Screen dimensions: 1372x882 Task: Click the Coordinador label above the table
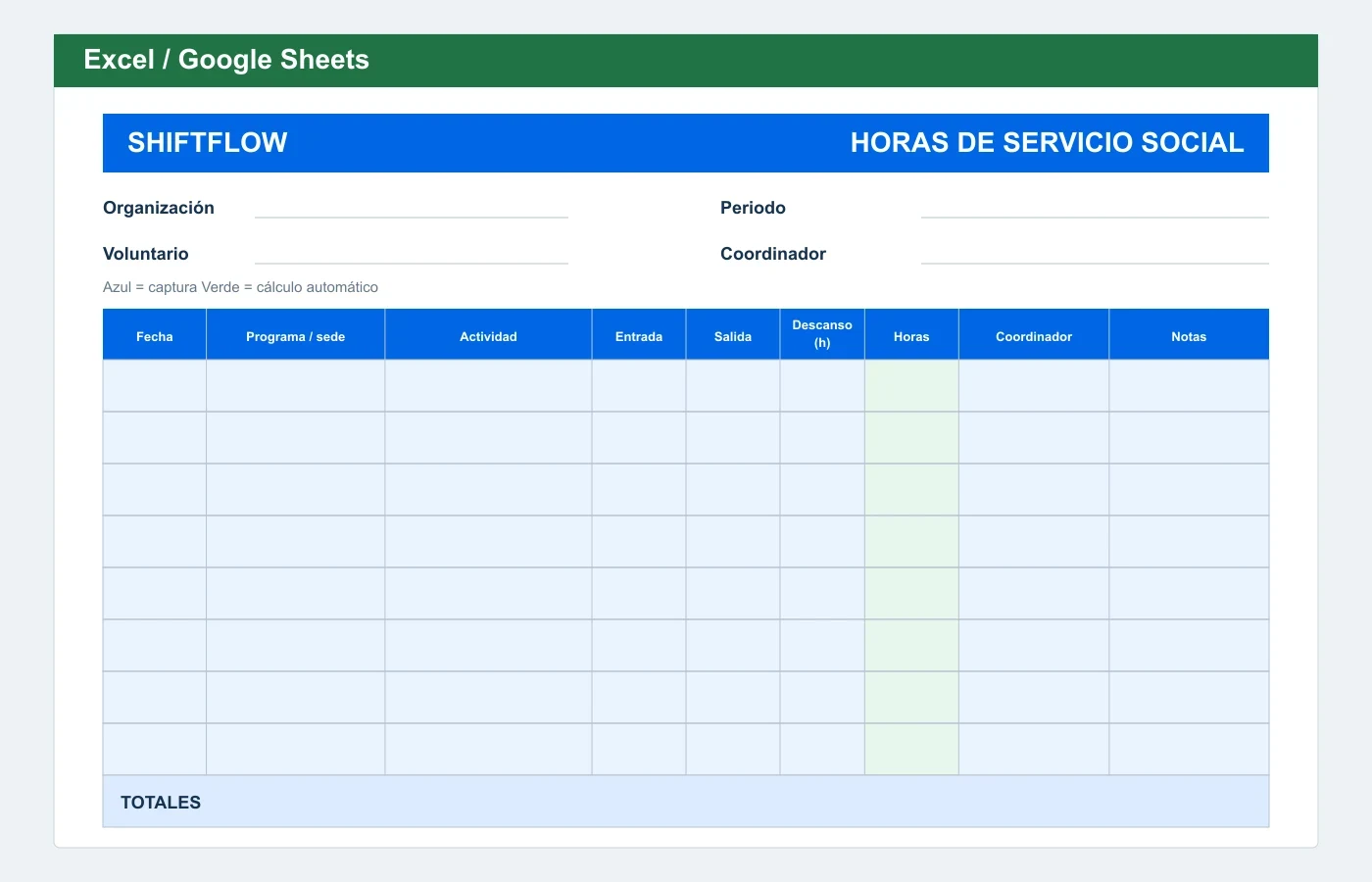click(773, 254)
